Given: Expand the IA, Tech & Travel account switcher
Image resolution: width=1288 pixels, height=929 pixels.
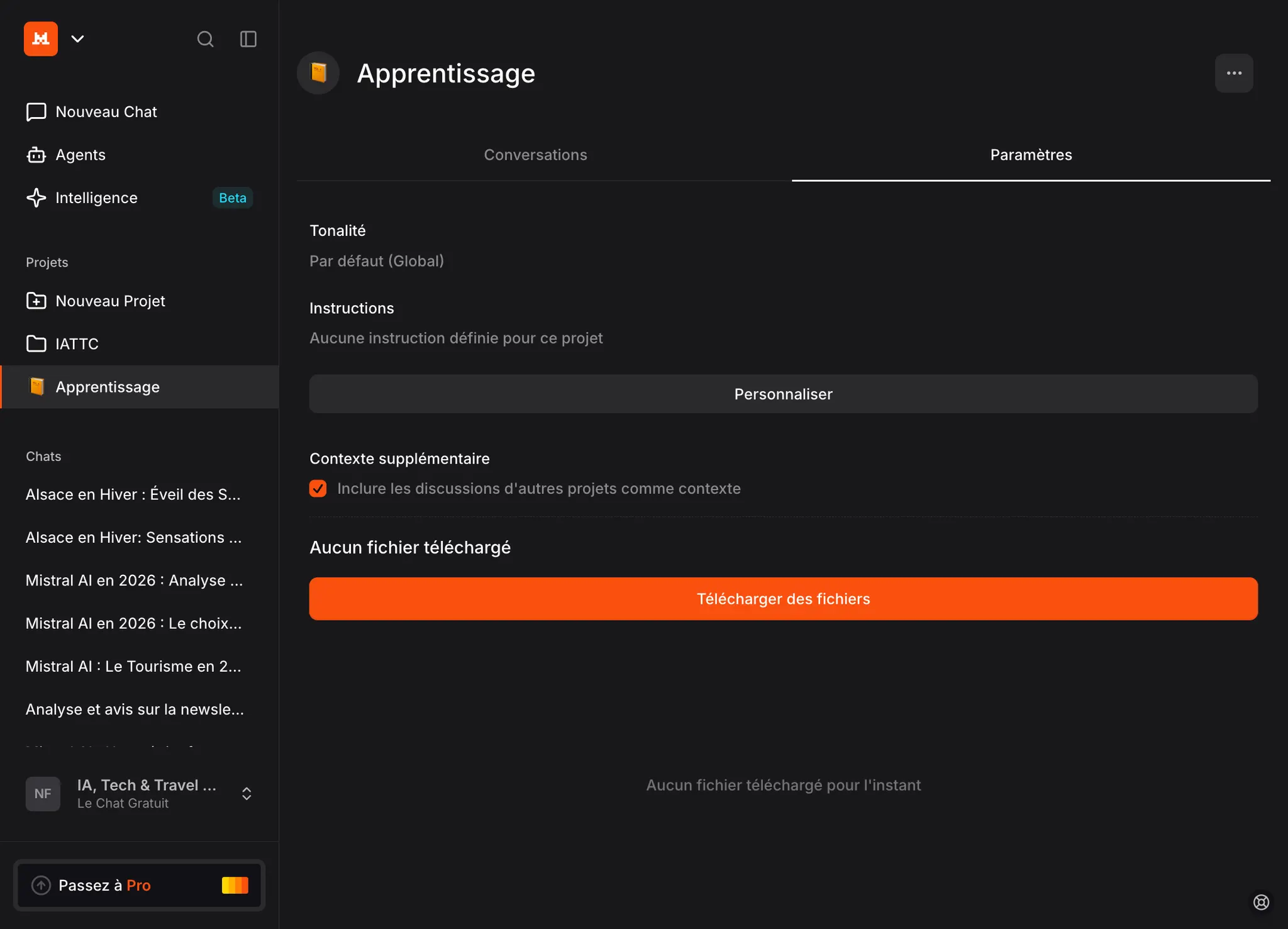Looking at the screenshot, I should pos(247,793).
